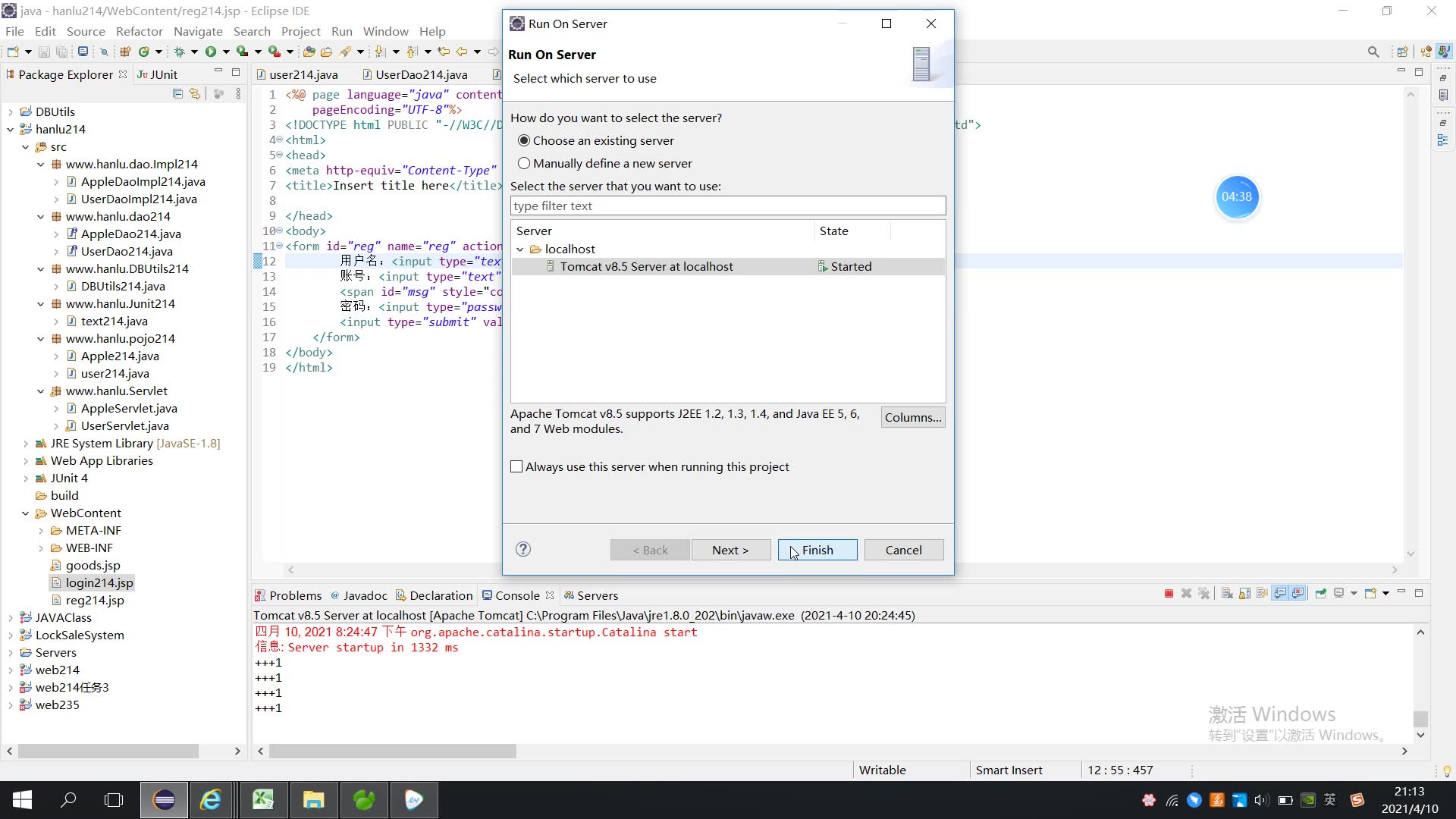Click the Cancel button in dialog
1456x819 pixels.
click(x=904, y=550)
